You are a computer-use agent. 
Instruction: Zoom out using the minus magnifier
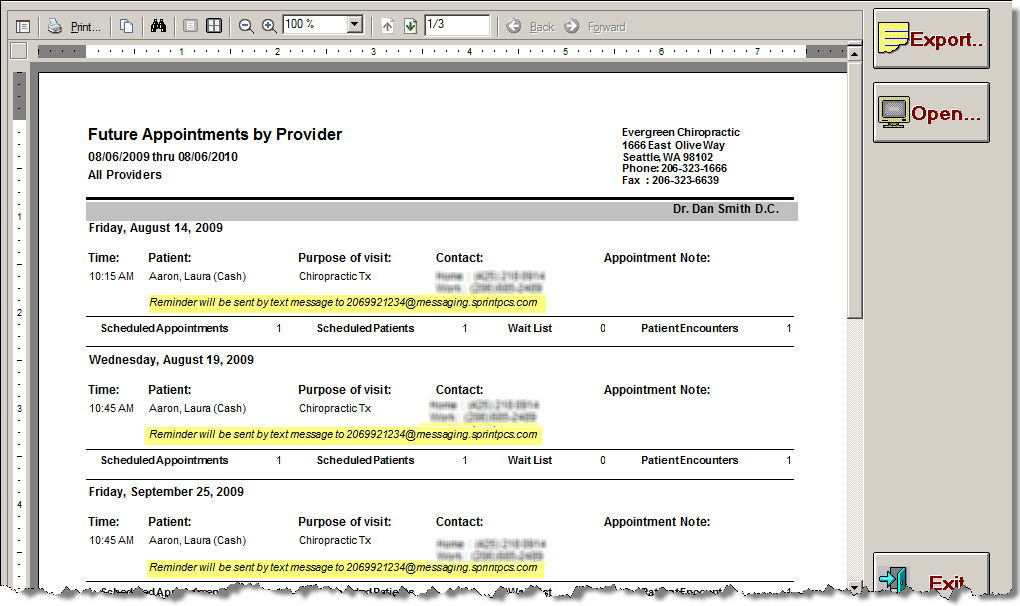[246, 26]
